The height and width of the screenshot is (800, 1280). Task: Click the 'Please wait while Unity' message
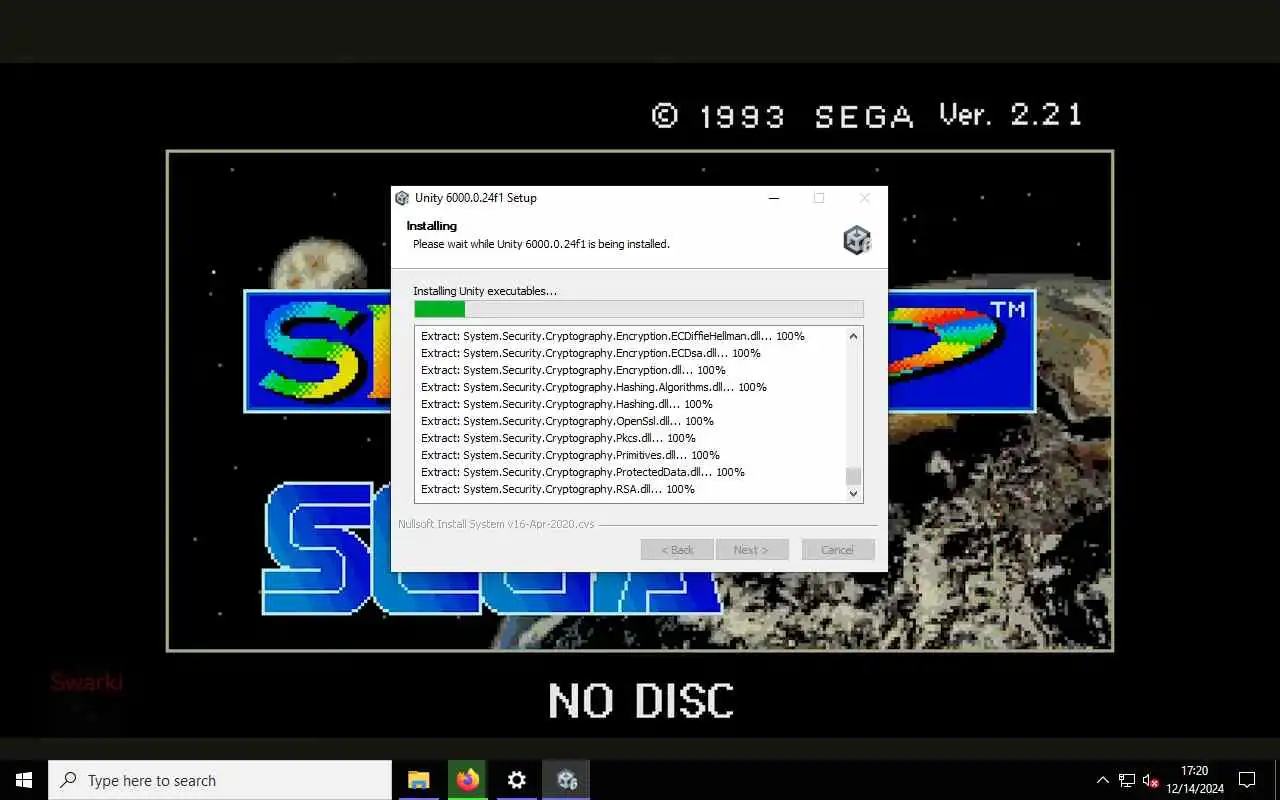coord(541,244)
